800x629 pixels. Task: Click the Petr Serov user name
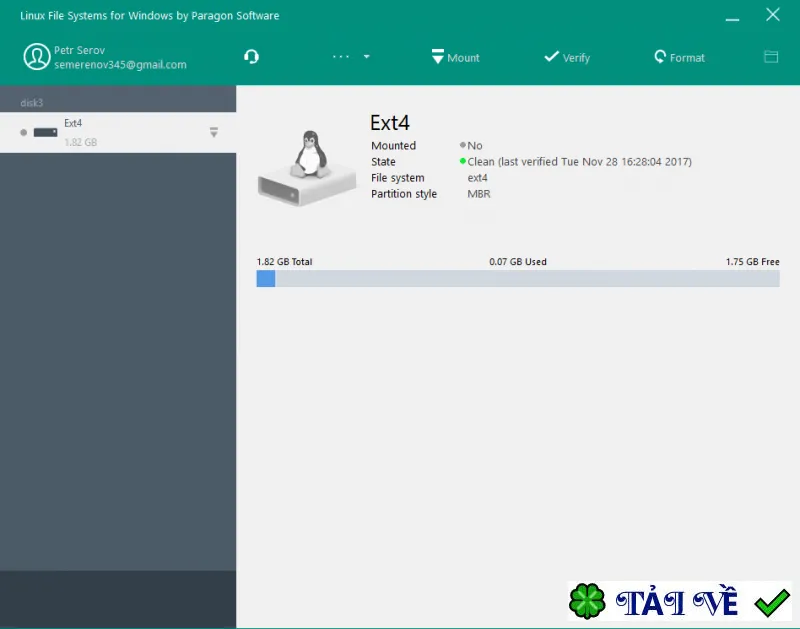coord(80,50)
